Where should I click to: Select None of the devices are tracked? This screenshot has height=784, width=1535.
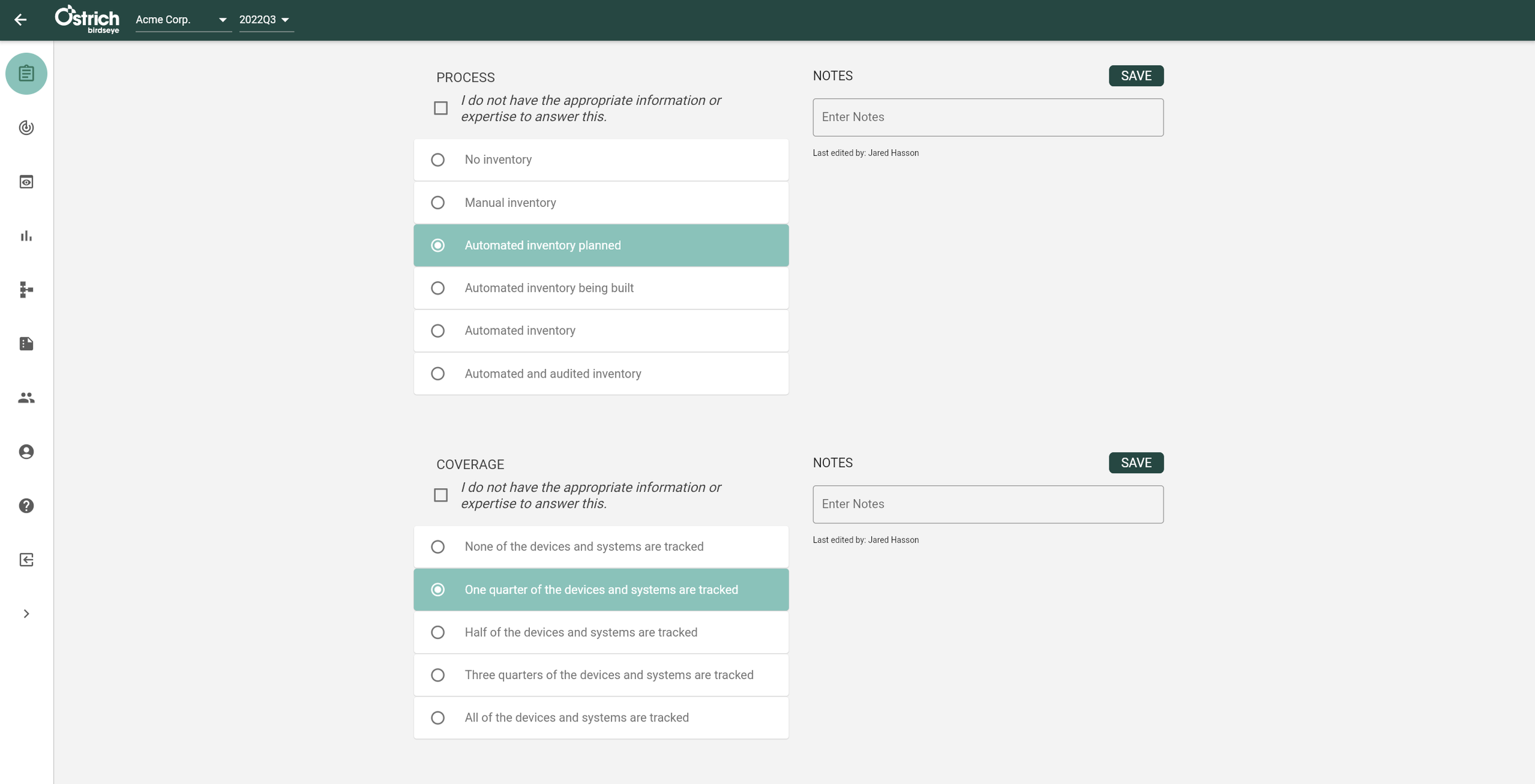(x=437, y=546)
